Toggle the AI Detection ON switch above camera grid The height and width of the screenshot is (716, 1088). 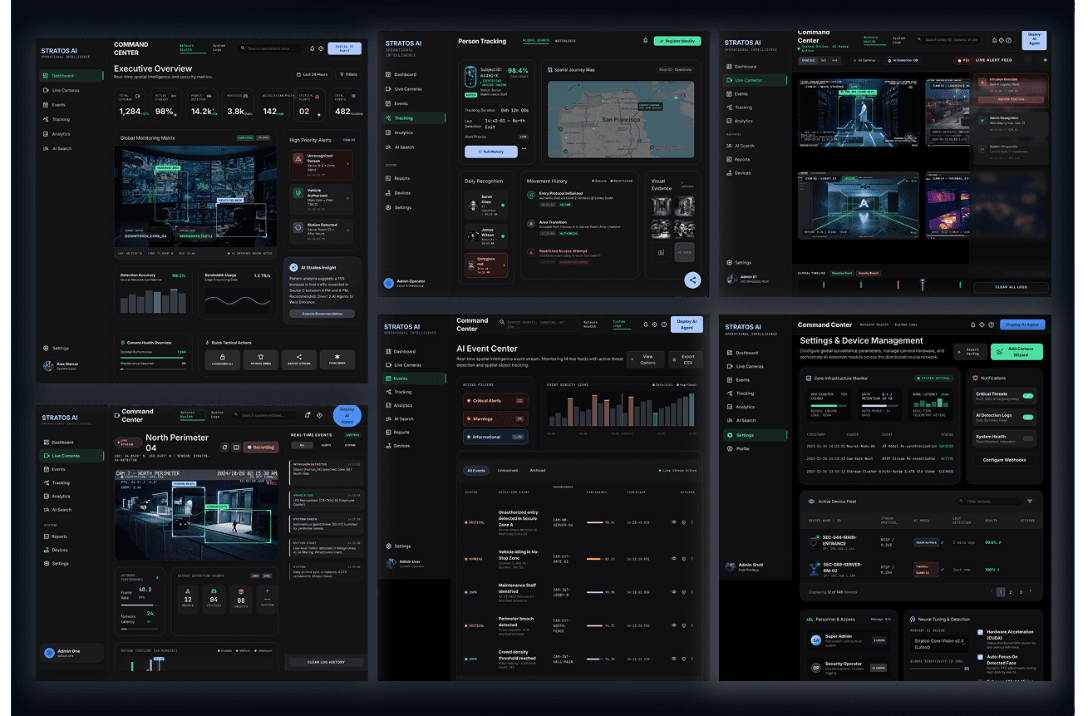903,60
